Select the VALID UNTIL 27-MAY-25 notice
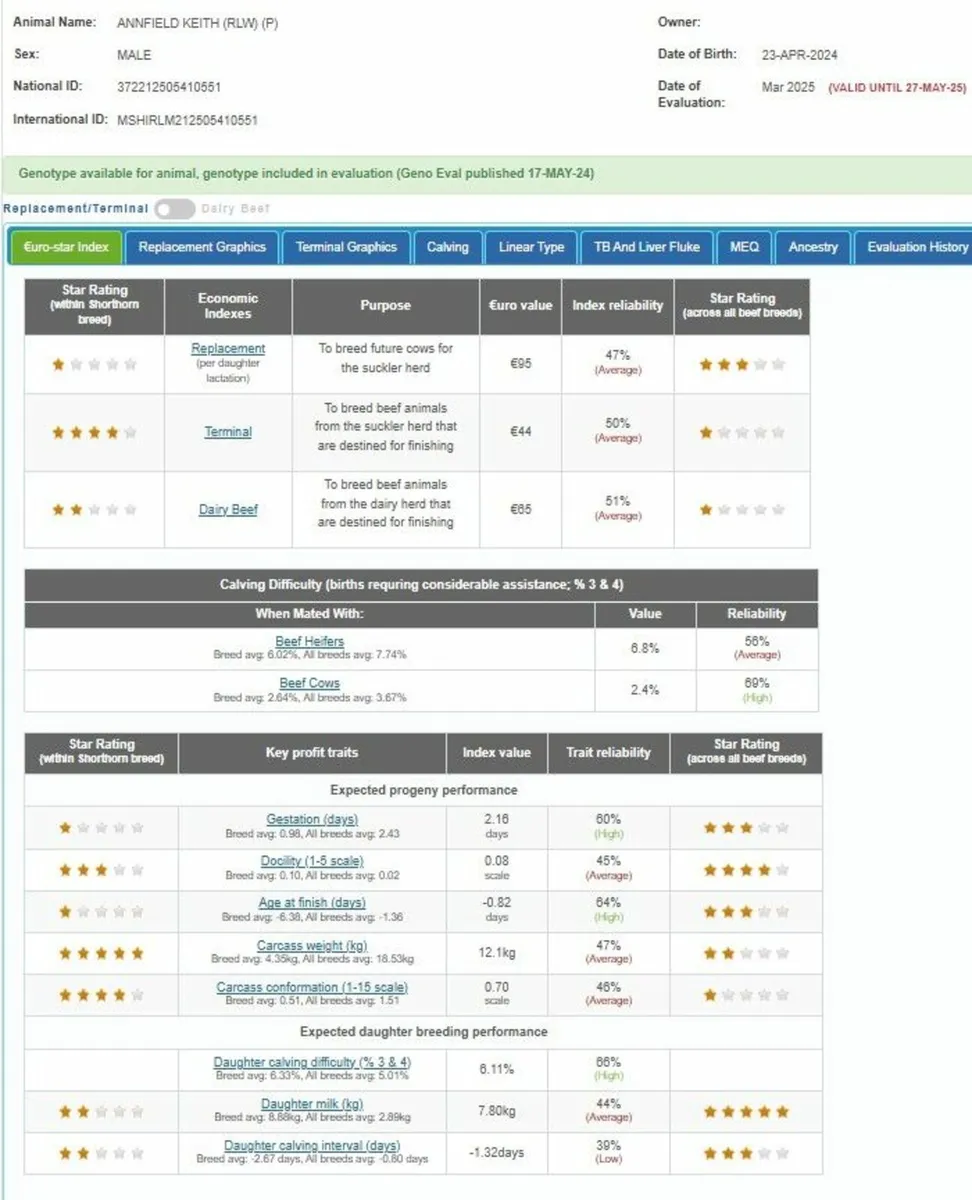This screenshot has width=972, height=1200. pos(897,88)
